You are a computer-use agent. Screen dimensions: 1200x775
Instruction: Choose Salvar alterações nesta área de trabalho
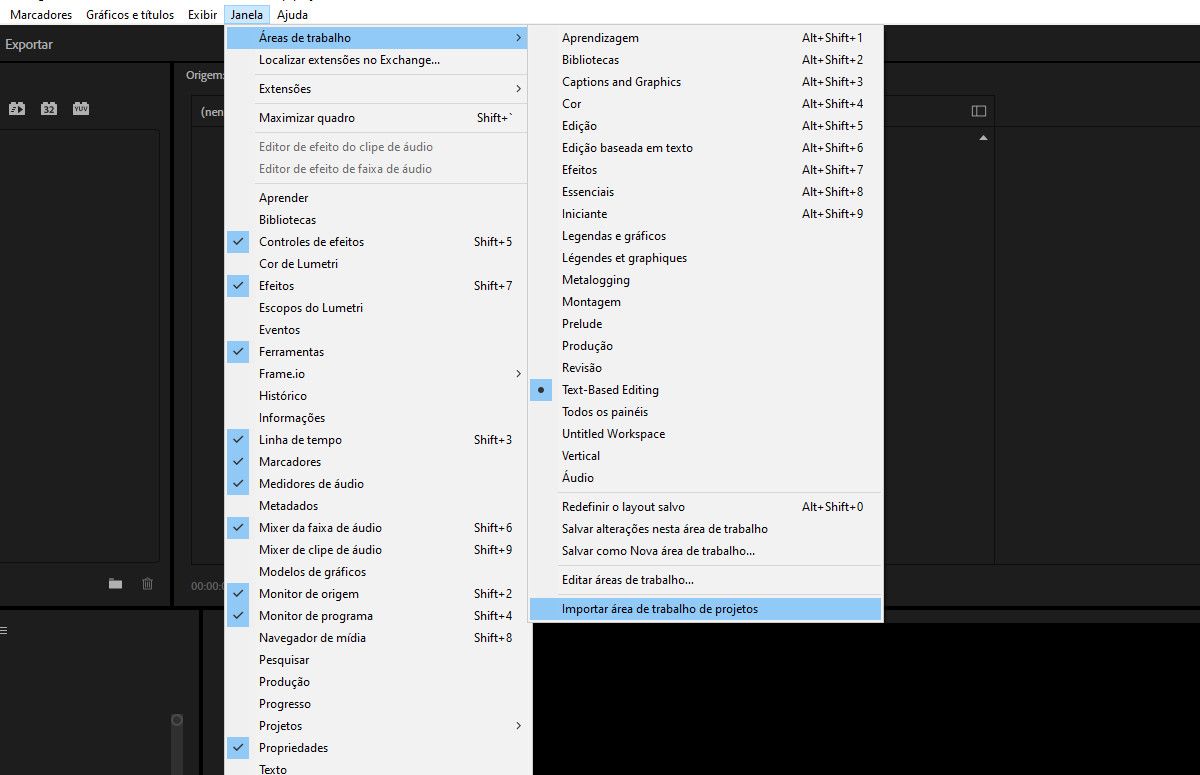pyautogui.click(x=706, y=529)
